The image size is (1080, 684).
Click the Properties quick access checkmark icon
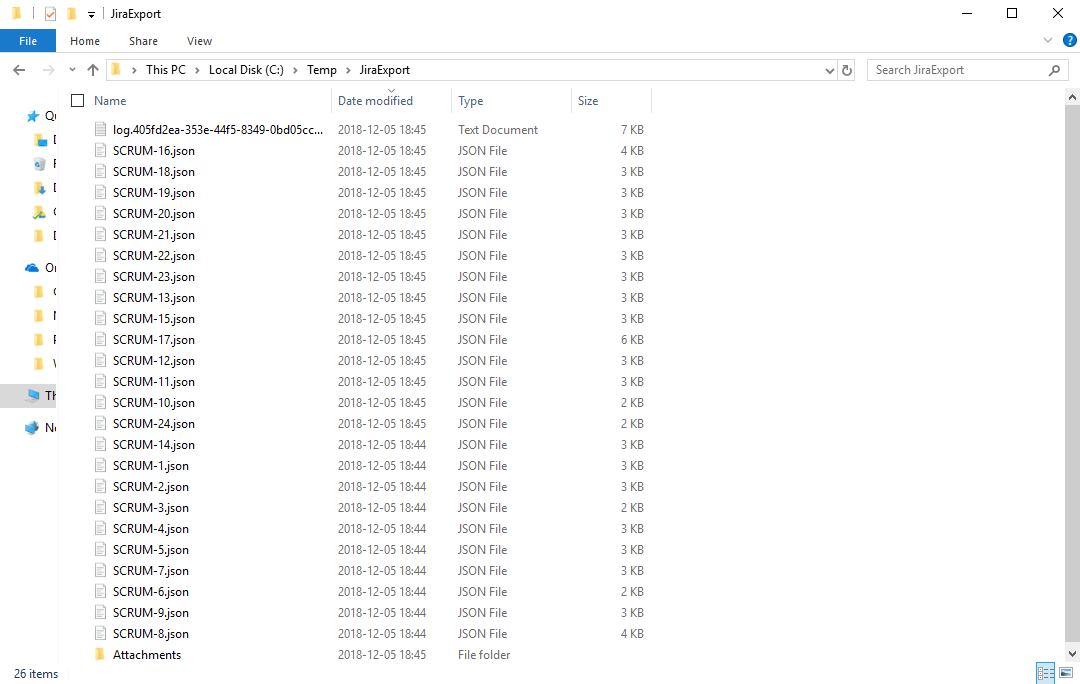pos(50,14)
